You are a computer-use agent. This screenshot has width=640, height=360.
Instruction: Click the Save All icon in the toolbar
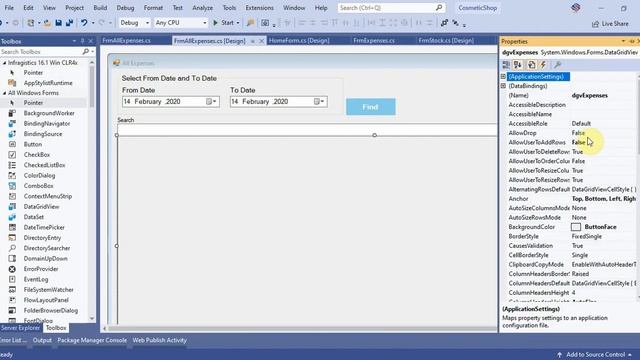[x=69, y=23]
